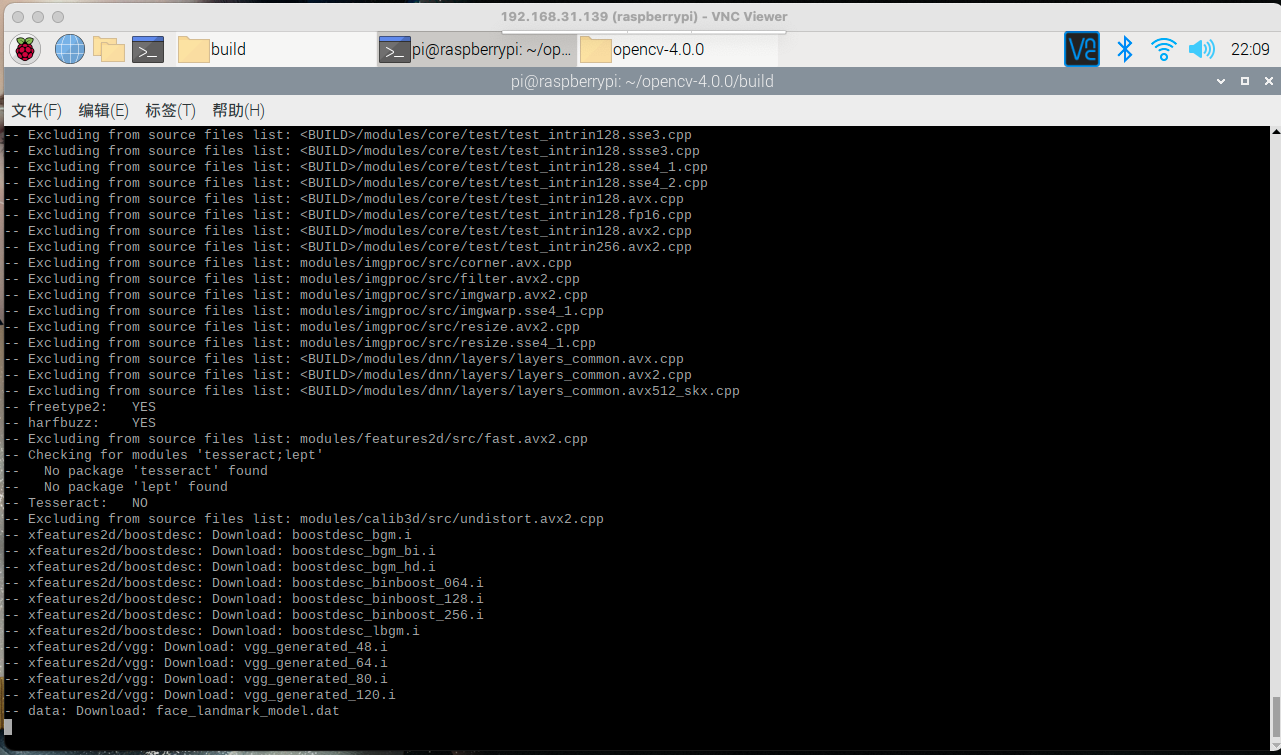Screen dimensions: 1281x755
Task: Click the 'layers_common.avx.cpp' line
Action: [344, 359]
